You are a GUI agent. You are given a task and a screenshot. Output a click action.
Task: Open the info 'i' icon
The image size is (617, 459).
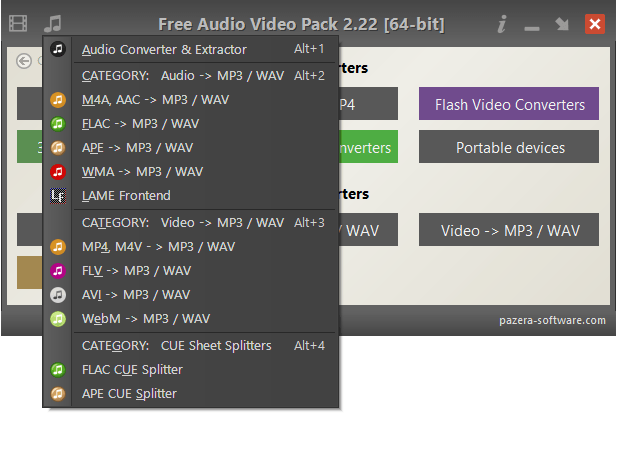point(502,24)
